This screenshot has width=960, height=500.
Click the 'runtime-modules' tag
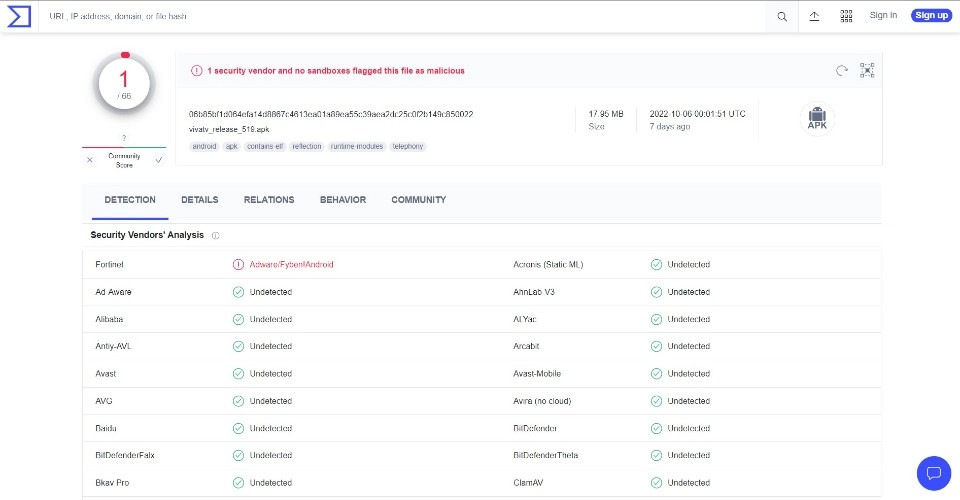(x=357, y=146)
